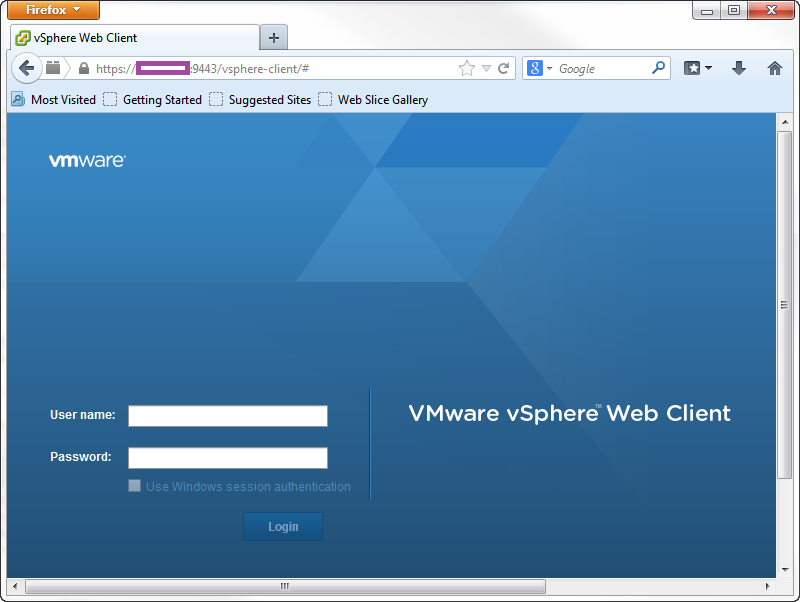This screenshot has width=800, height=602.
Task: Click the User name input field
Action: 228,416
